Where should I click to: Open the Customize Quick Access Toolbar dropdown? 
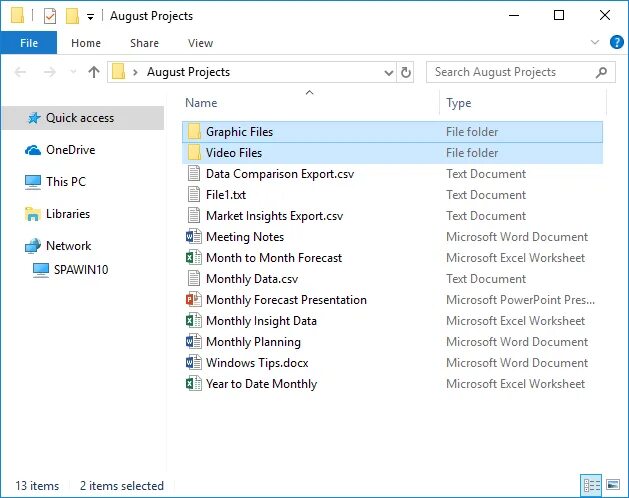point(91,16)
